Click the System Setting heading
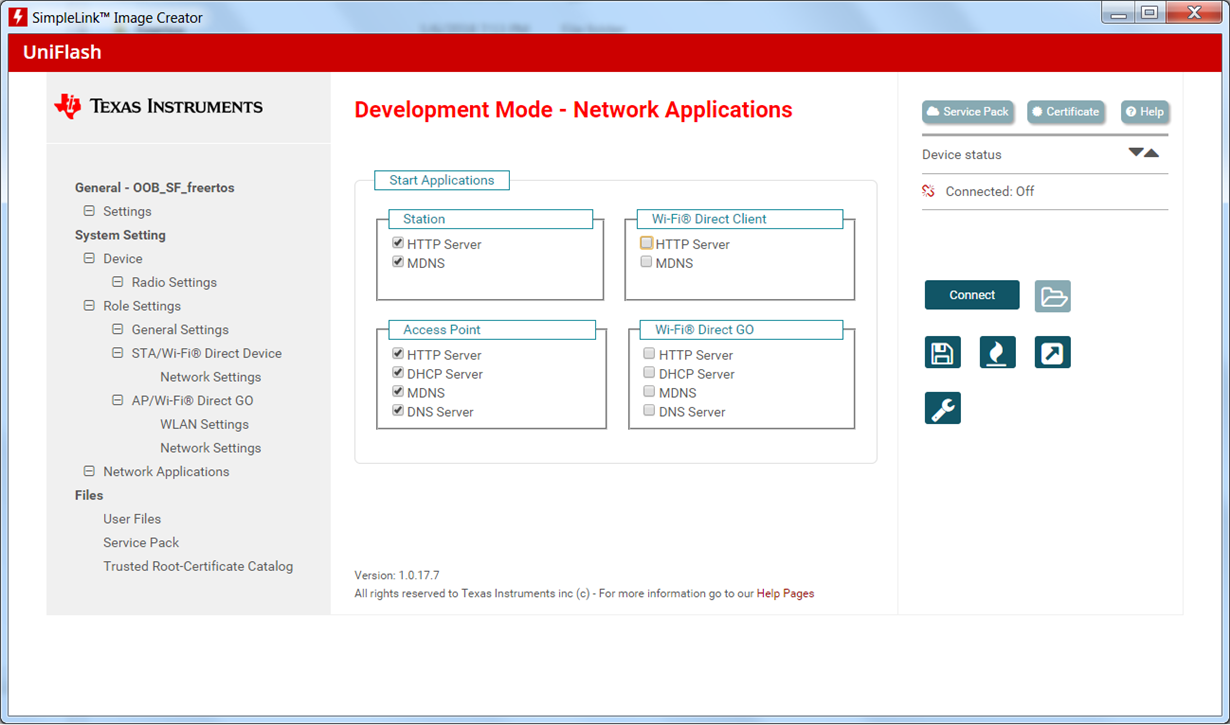 (x=120, y=235)
